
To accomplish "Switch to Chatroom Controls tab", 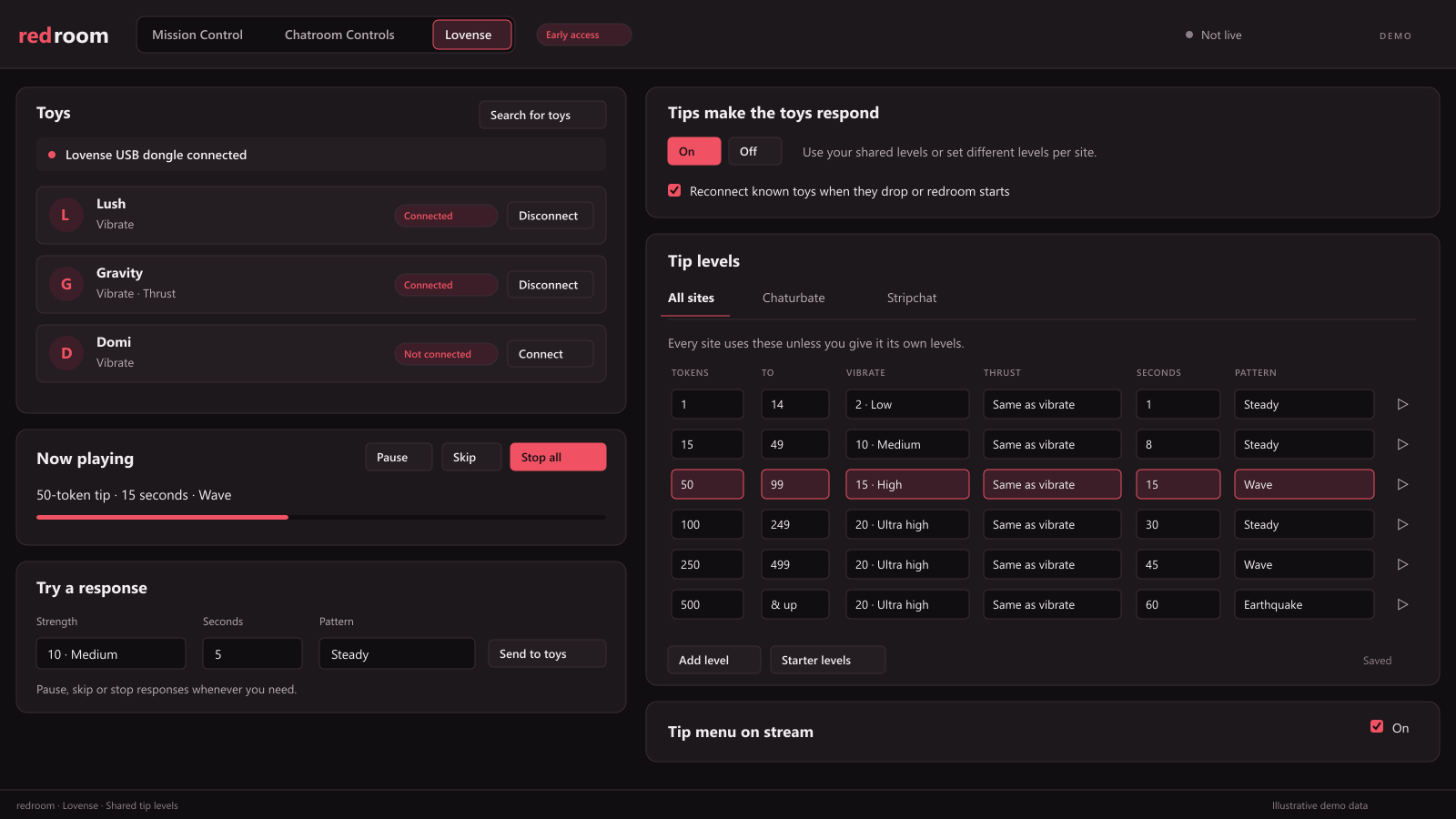I will coord(339,35).
